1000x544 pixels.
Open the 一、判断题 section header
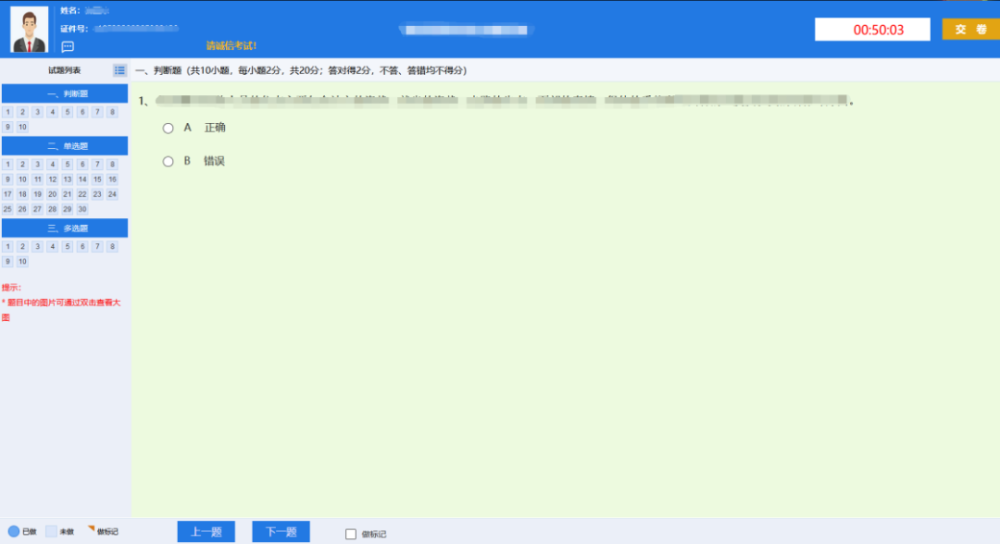pos(64,94)
